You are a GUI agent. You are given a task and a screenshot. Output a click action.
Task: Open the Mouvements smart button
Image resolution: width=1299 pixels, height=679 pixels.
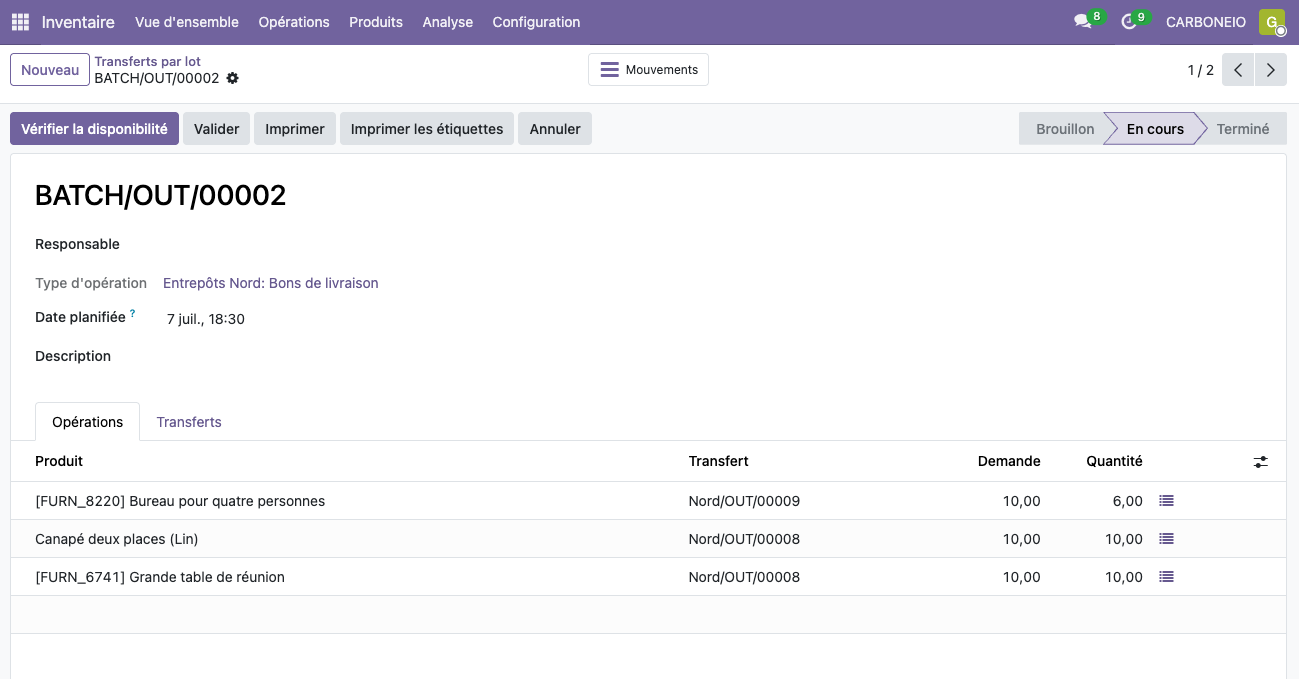[648, 70]
